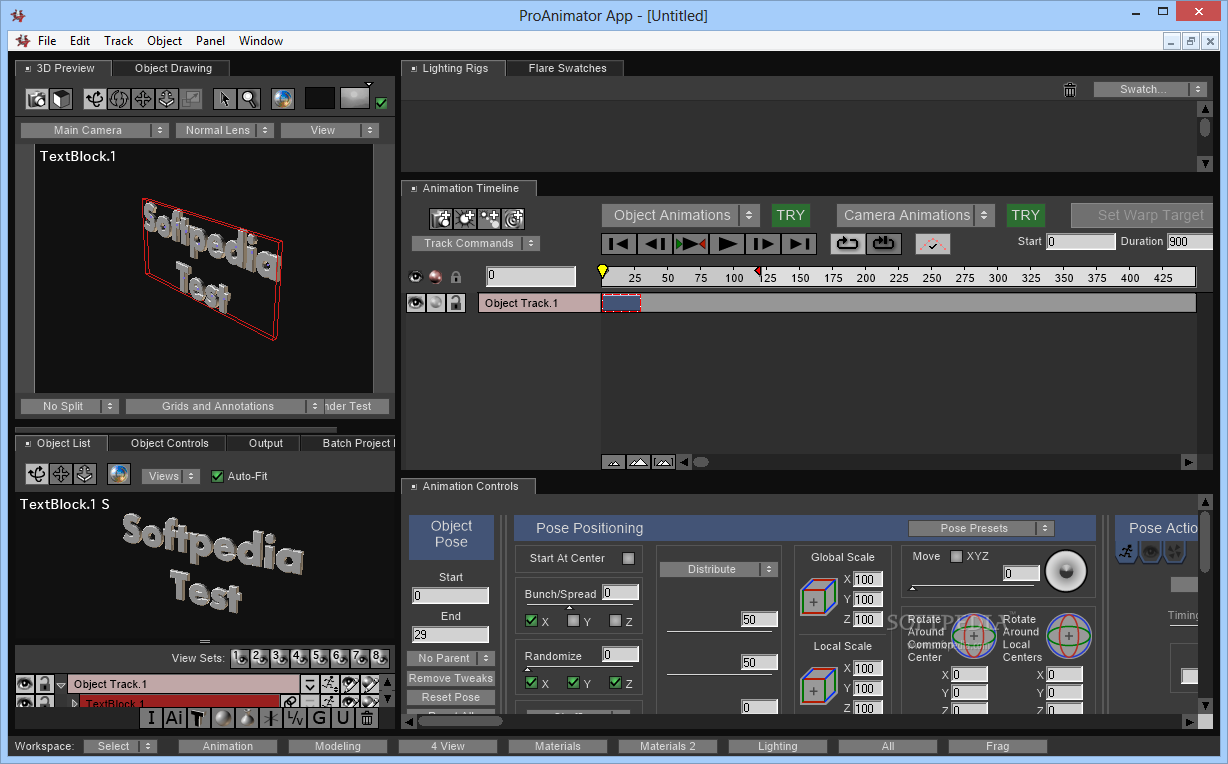The image size is (1228, 764).
Task: Select the 3D cube view icon
Action: 61,99
